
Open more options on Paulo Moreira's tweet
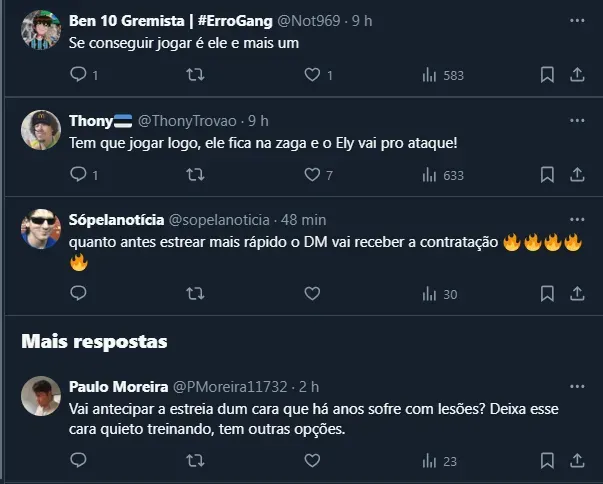click(x=577, y=386)
